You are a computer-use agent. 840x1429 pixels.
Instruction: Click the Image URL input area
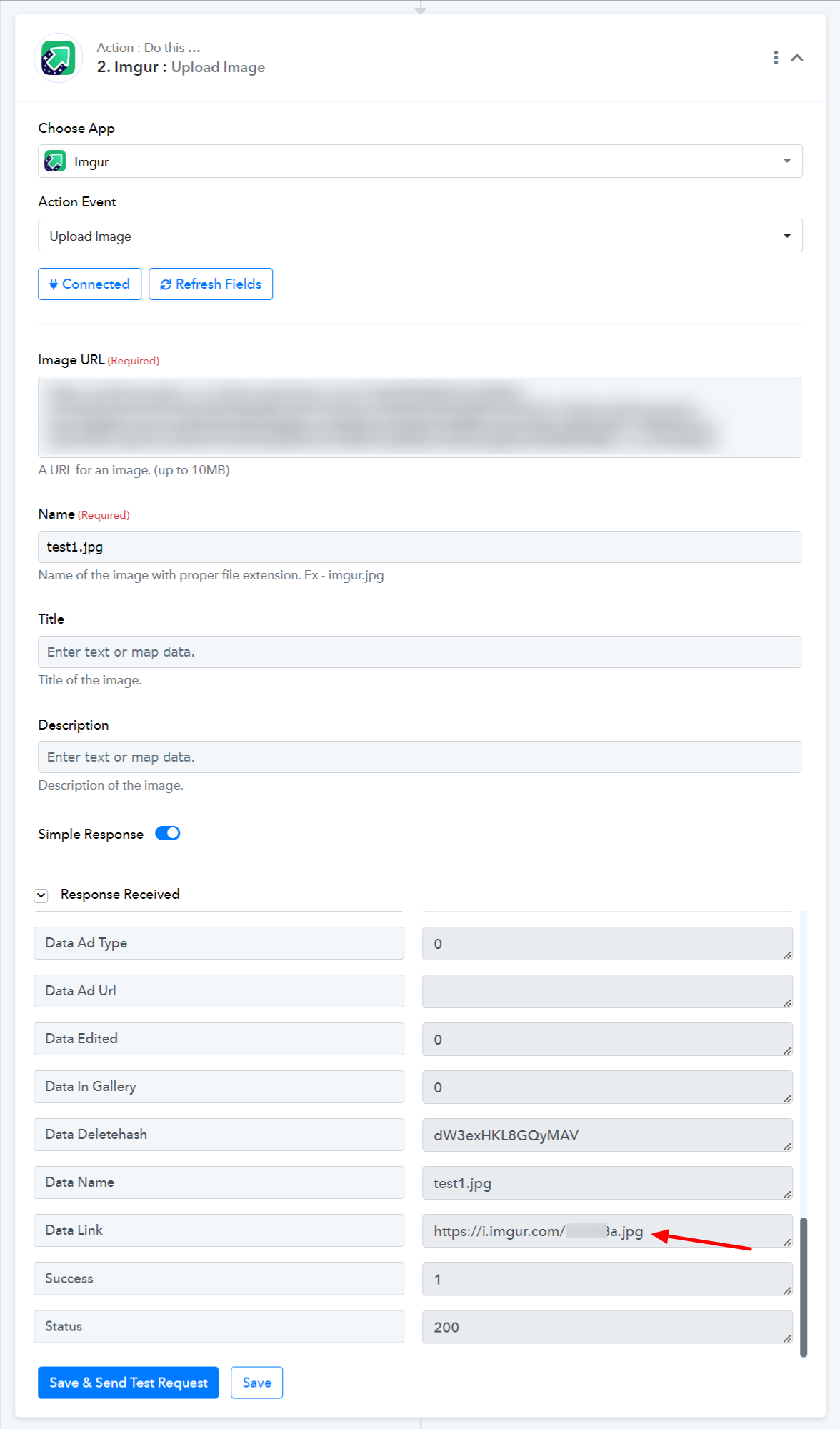pyautogui.click(x=420, y=417)
